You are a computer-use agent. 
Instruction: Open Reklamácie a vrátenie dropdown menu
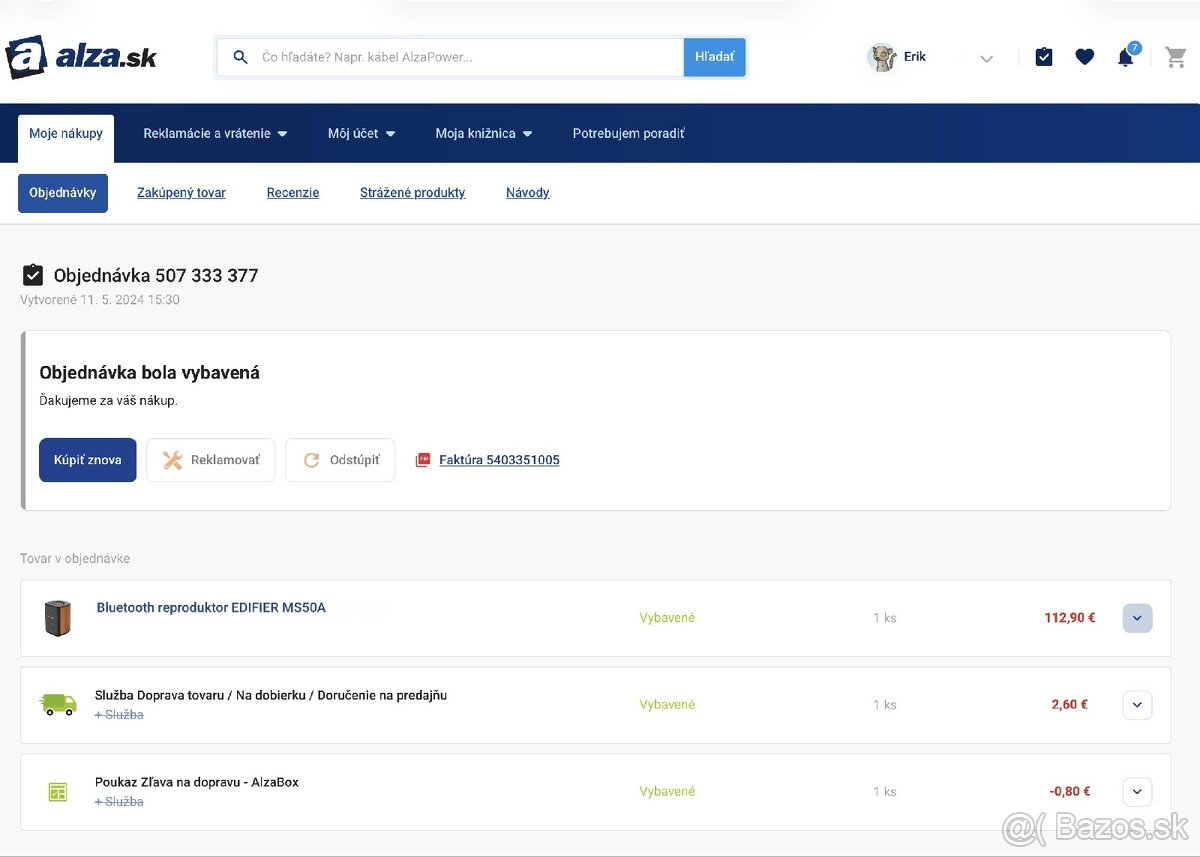tap(215, 133)
